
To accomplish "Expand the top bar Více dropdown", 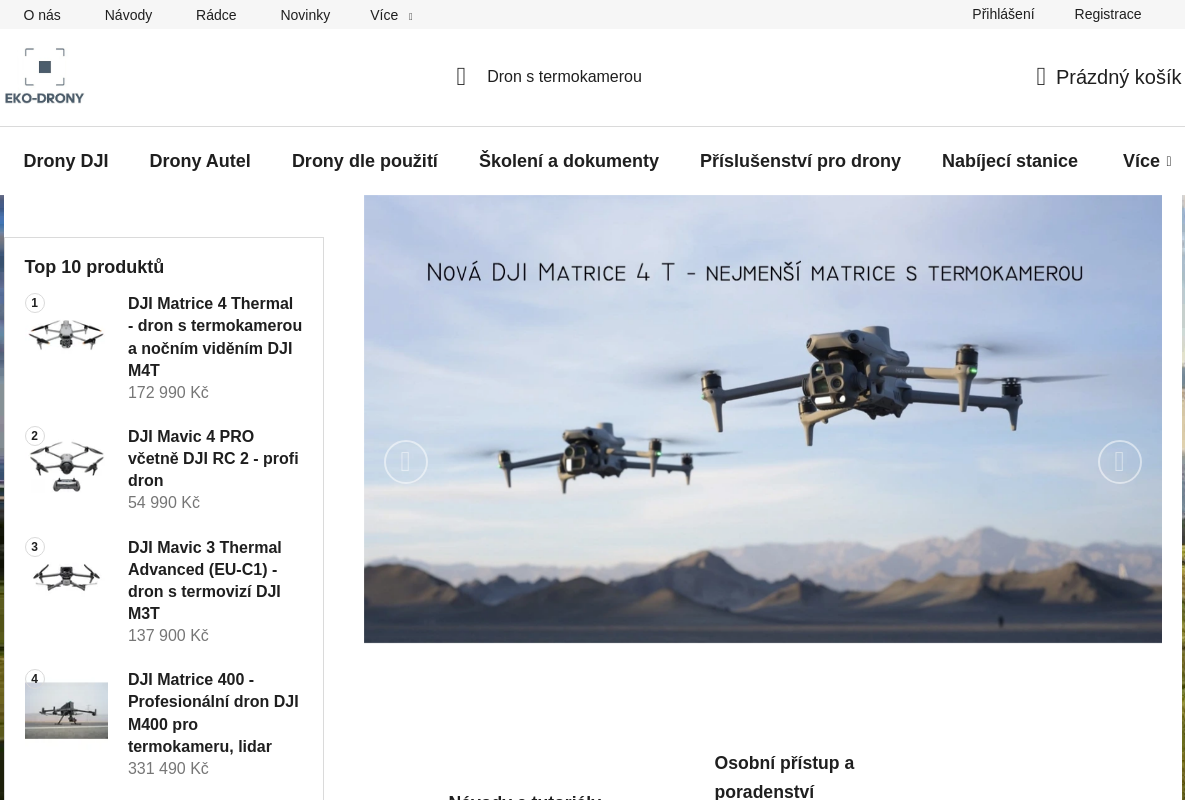I will (390, 15).
